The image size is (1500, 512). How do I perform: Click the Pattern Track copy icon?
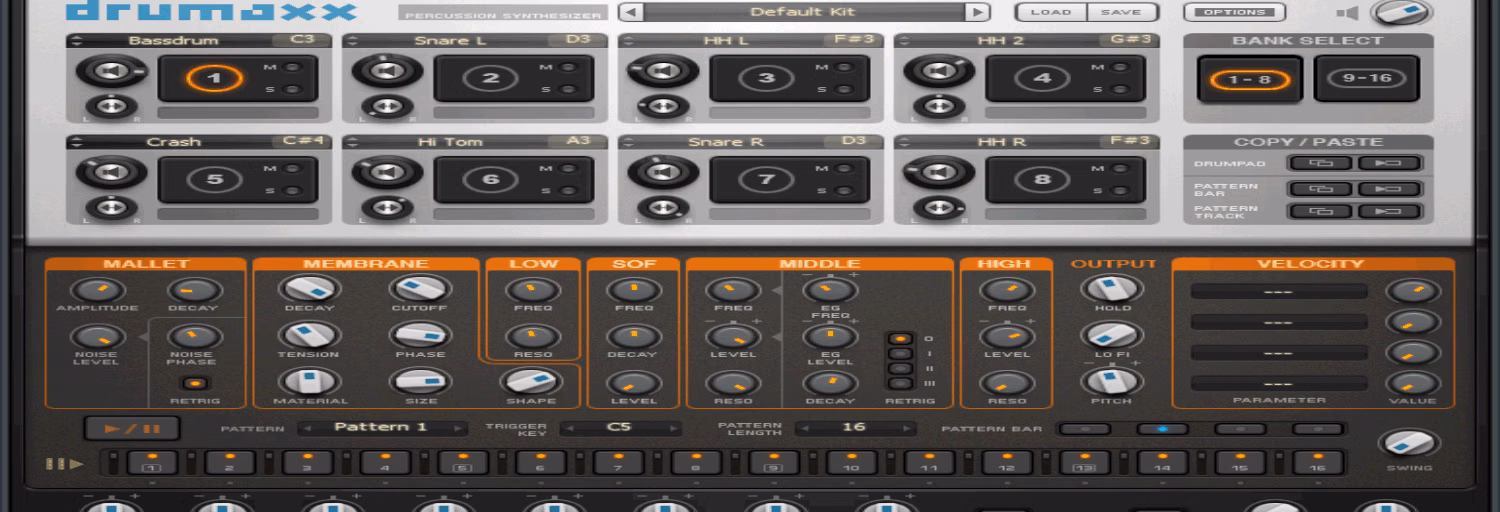[x=1314, y=211]
